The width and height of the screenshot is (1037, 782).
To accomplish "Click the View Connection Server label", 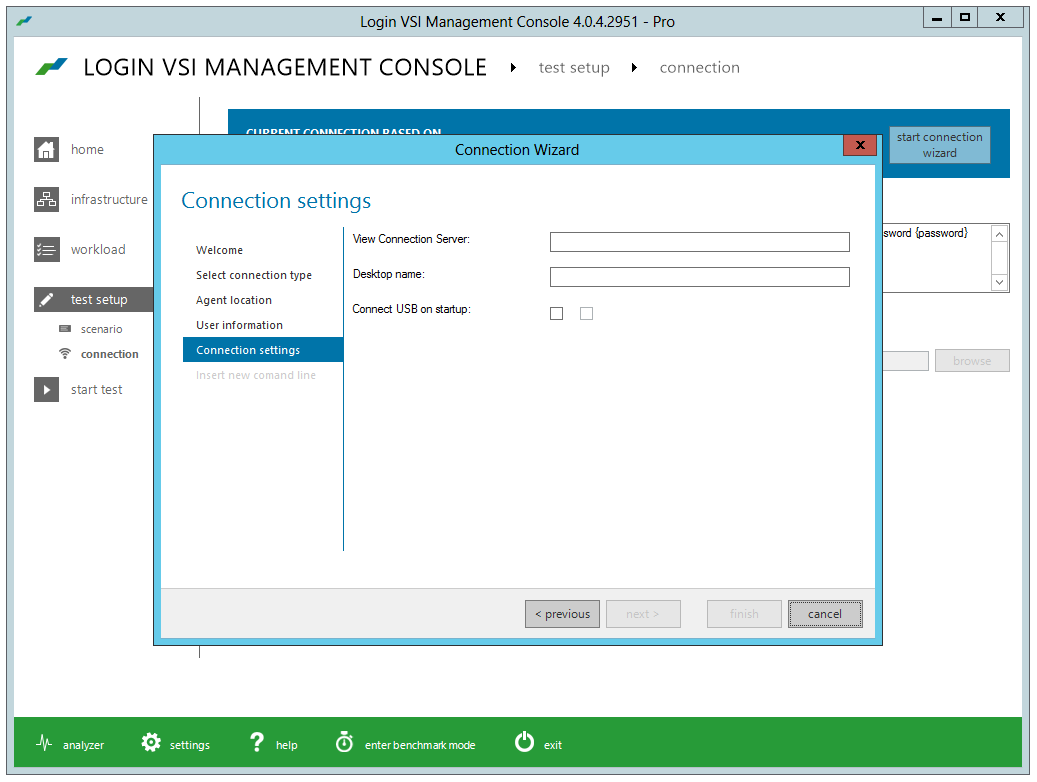I will coord(411,239).
